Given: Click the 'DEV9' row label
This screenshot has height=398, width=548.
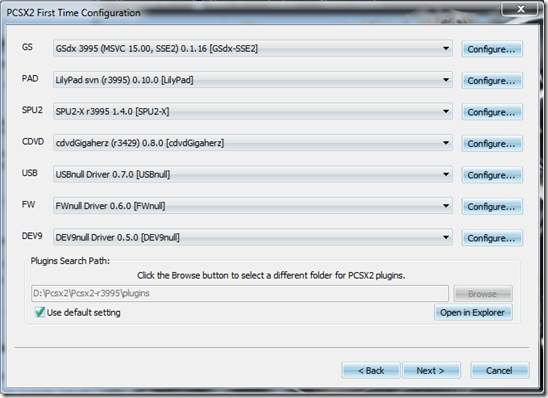Looking at the screenshot, I should click(32, 236).
